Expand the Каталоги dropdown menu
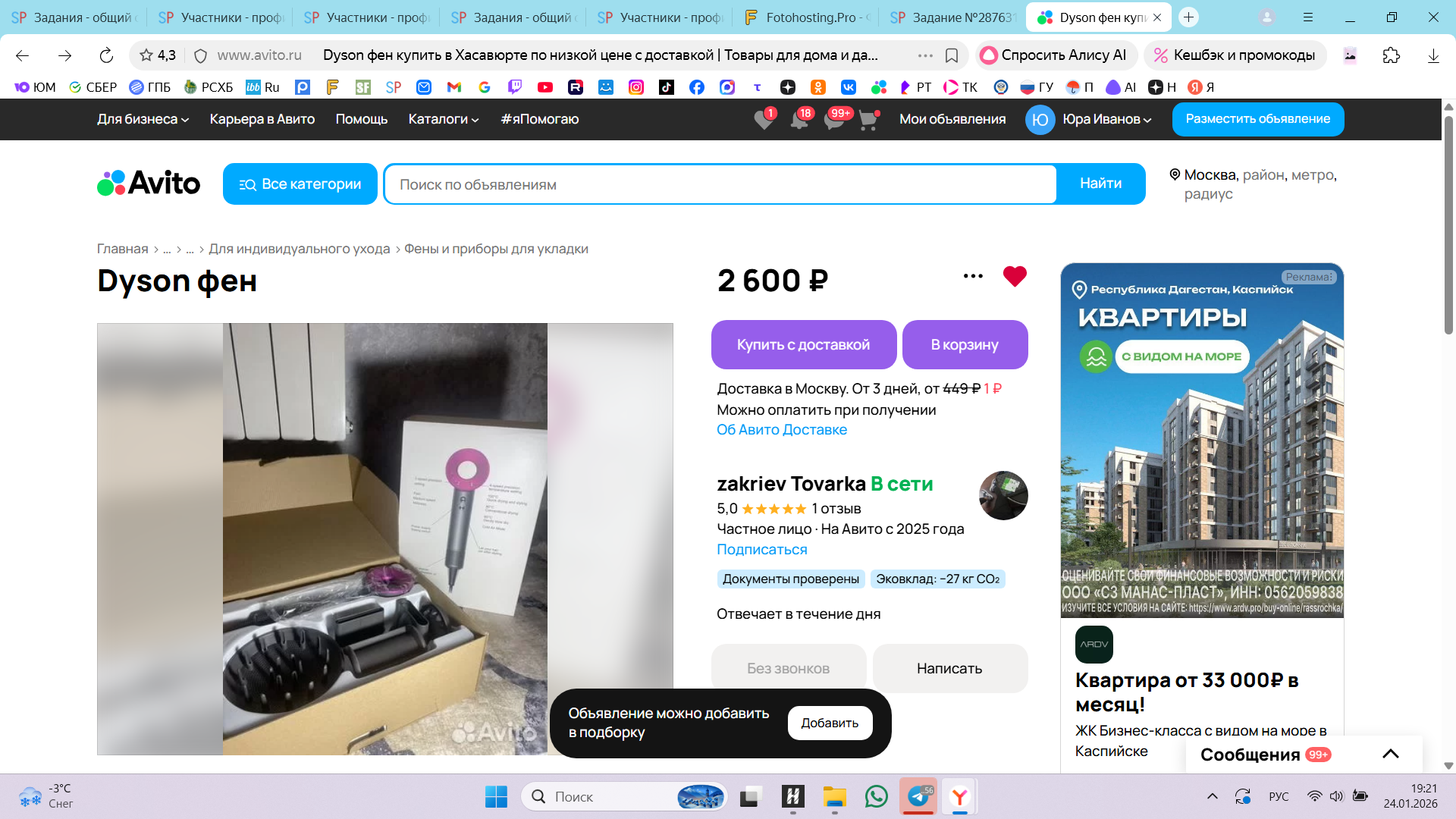 click(443, 119)
